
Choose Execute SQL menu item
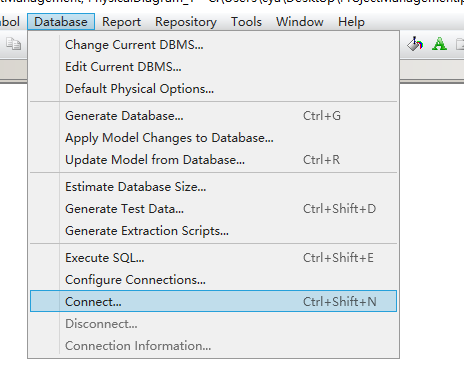pyautogui.click(x=213, y=258)
